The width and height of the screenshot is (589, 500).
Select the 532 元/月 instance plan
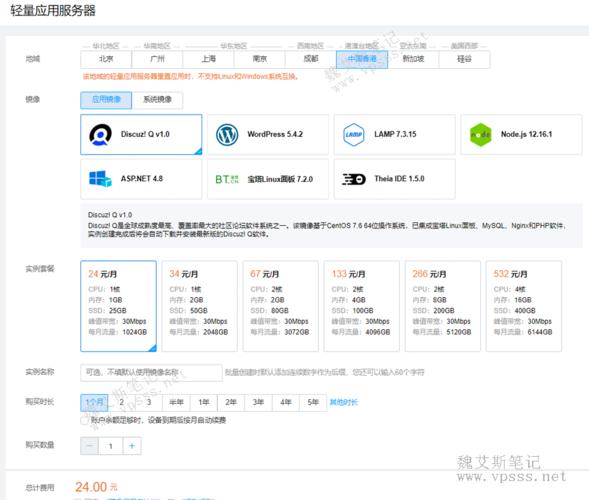[524, 306]
